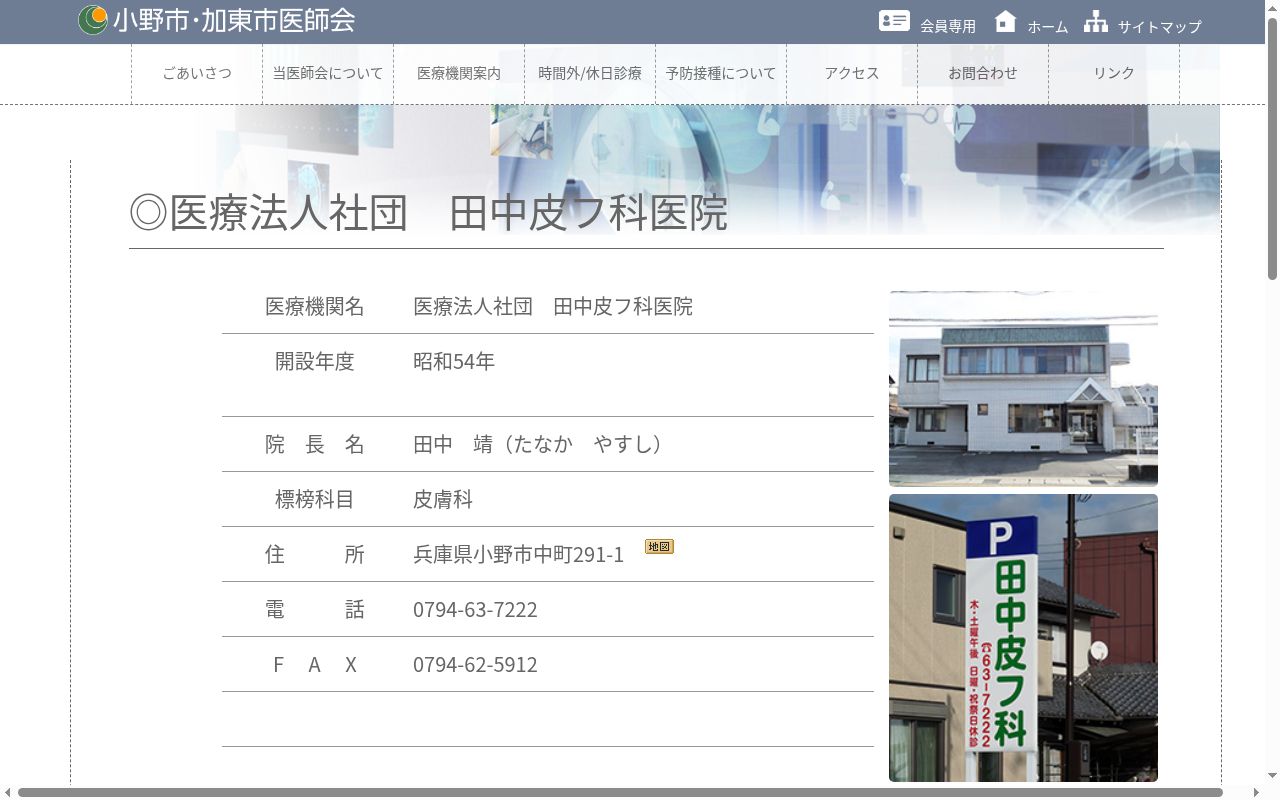Click the サイトマップ hierarchy icon

click(1096, 20)
